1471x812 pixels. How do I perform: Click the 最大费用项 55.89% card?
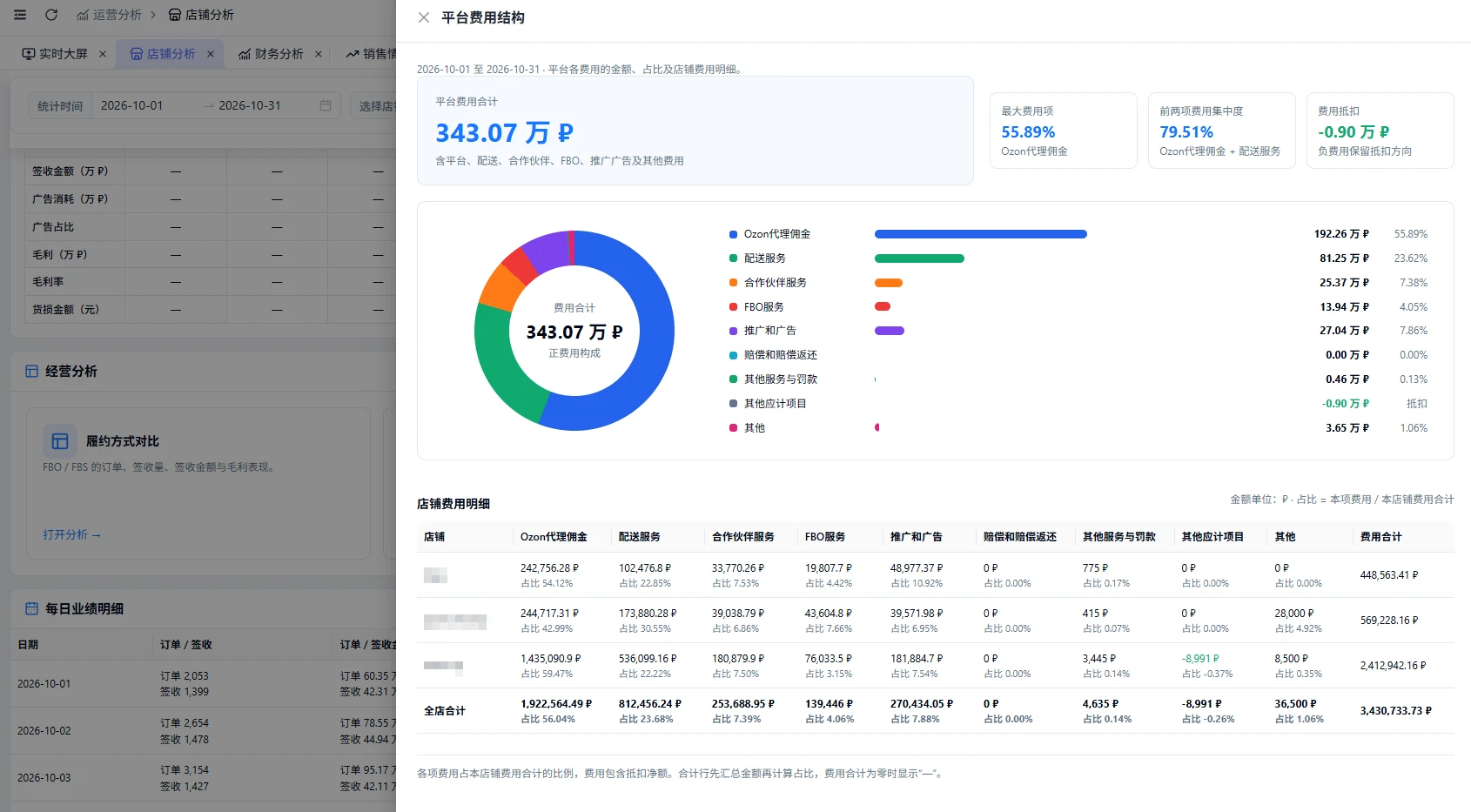(1064, 131)
